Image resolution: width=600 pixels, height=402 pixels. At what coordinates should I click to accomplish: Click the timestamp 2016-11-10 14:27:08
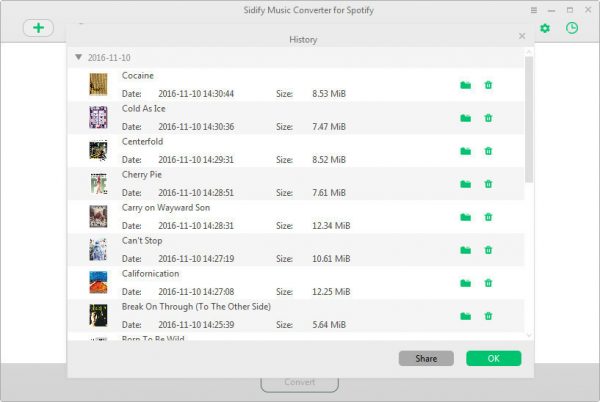[x=196, y=292]
